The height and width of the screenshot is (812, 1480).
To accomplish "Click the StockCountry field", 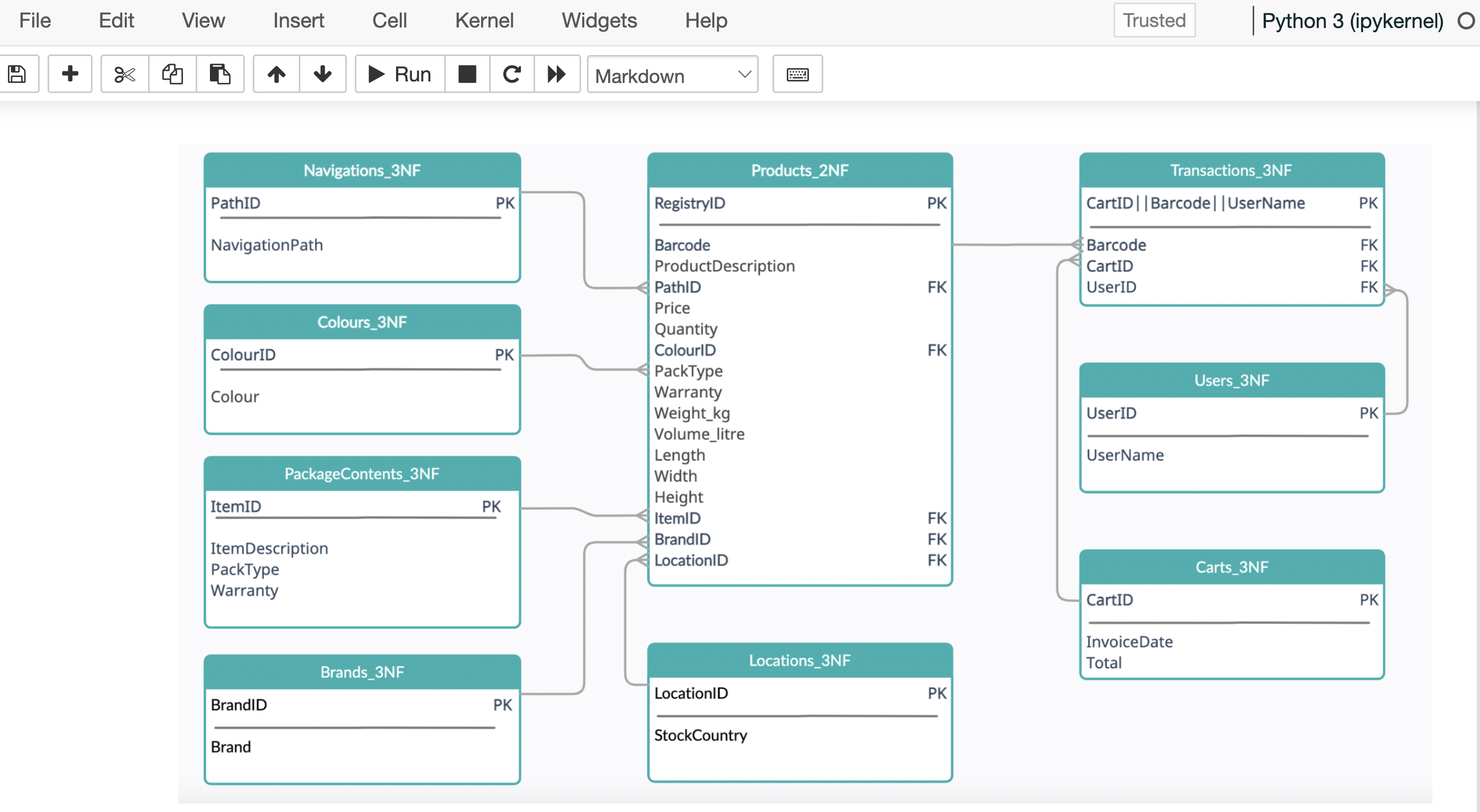I will pyautogui.click(x=701, y=736).
